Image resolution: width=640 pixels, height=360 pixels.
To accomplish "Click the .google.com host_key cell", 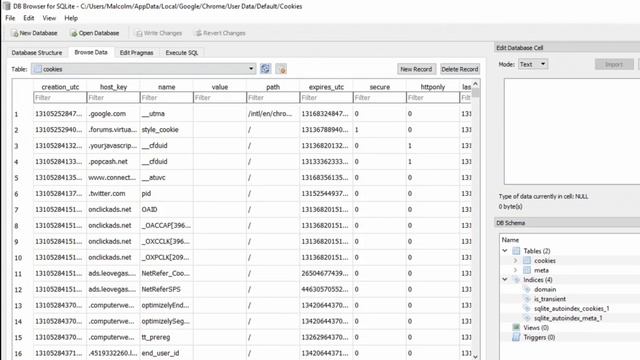I will pos(113,114).
